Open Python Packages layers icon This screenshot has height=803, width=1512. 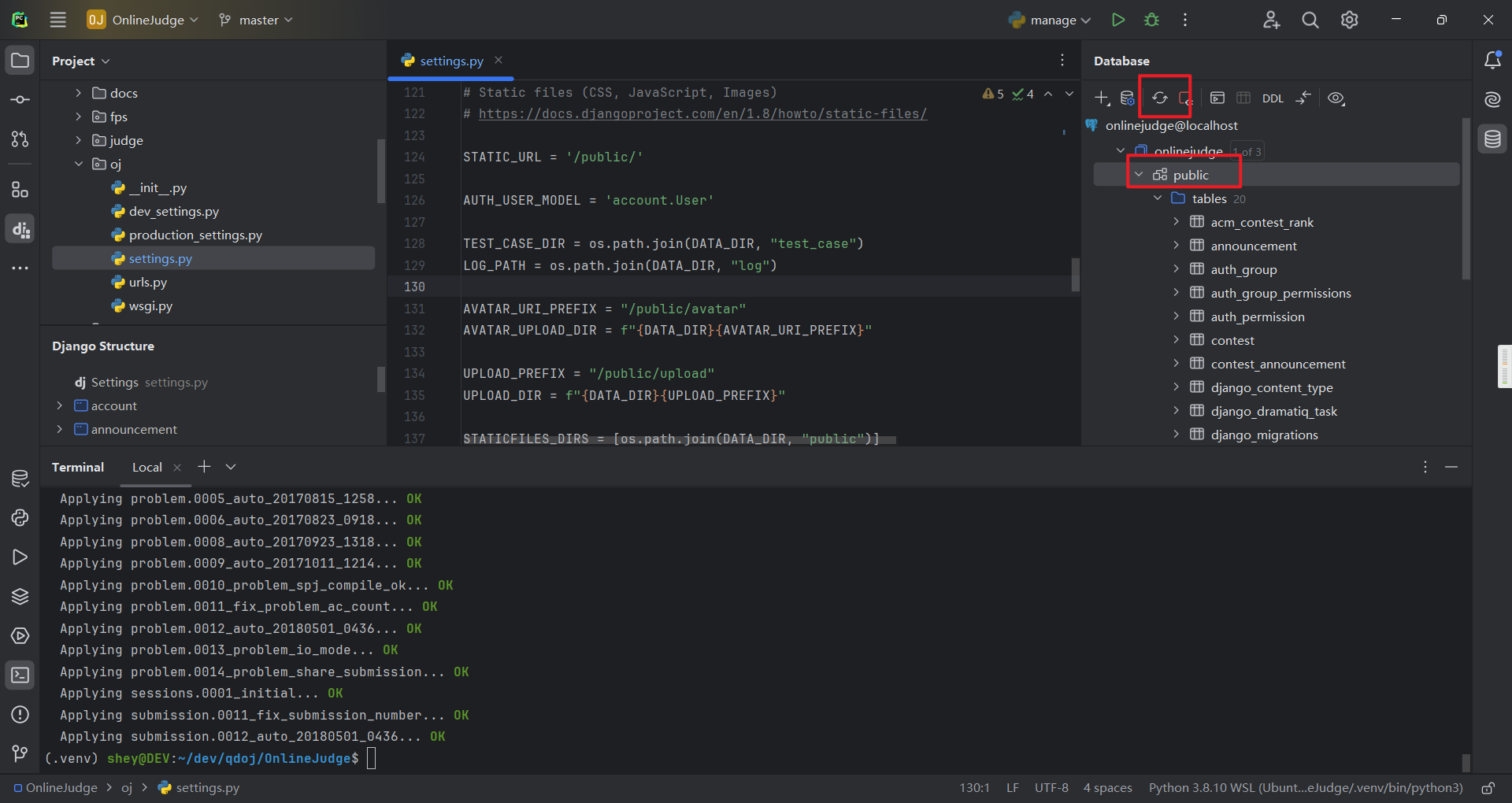(20, 596)
